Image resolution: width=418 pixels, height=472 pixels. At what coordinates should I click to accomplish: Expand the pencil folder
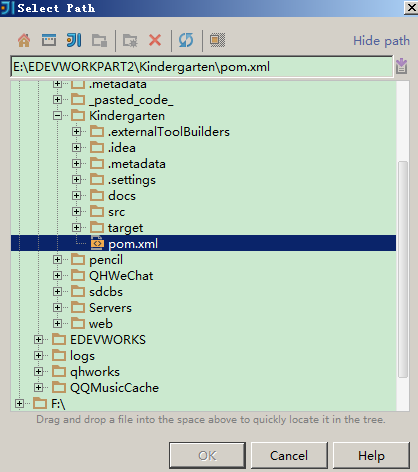pyautogui.click(x=57, y=260)
